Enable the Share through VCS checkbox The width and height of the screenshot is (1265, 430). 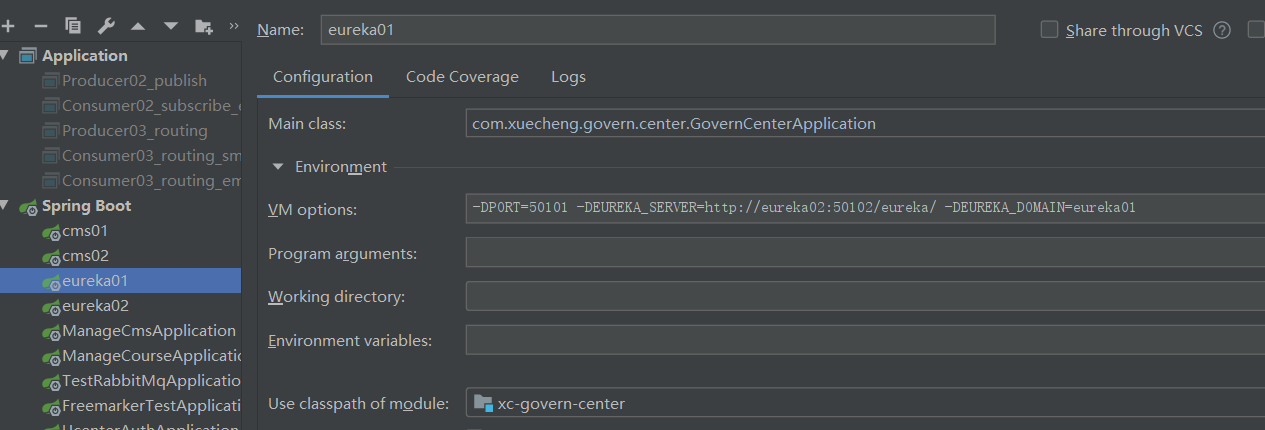tap(1049, 30)
